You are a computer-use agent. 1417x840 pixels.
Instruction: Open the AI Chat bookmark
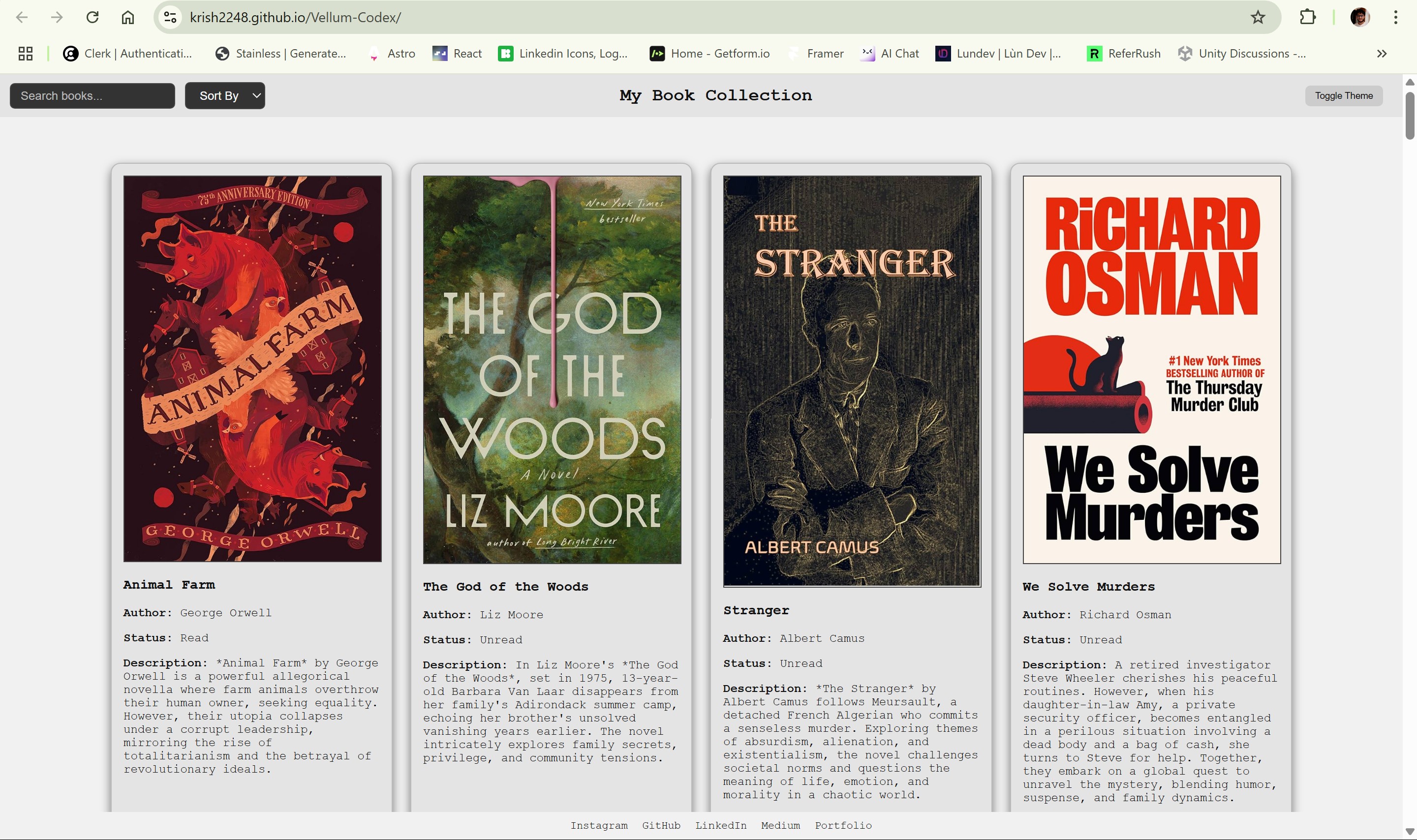point(890,54)
